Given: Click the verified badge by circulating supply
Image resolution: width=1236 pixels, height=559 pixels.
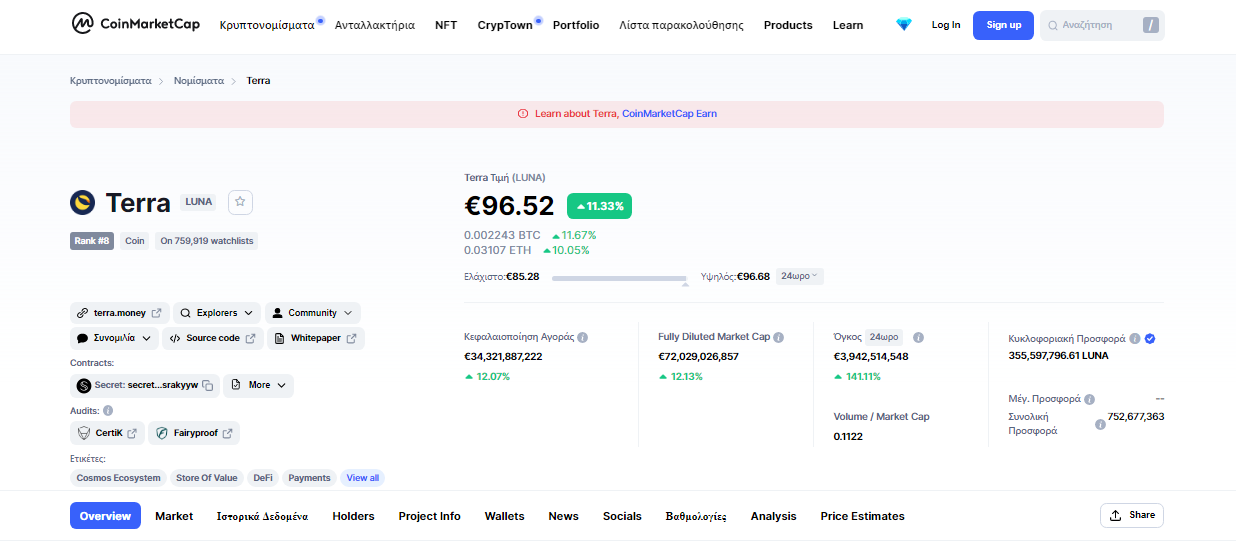Looking at the screenshot, I should (x=1150, y=339).
